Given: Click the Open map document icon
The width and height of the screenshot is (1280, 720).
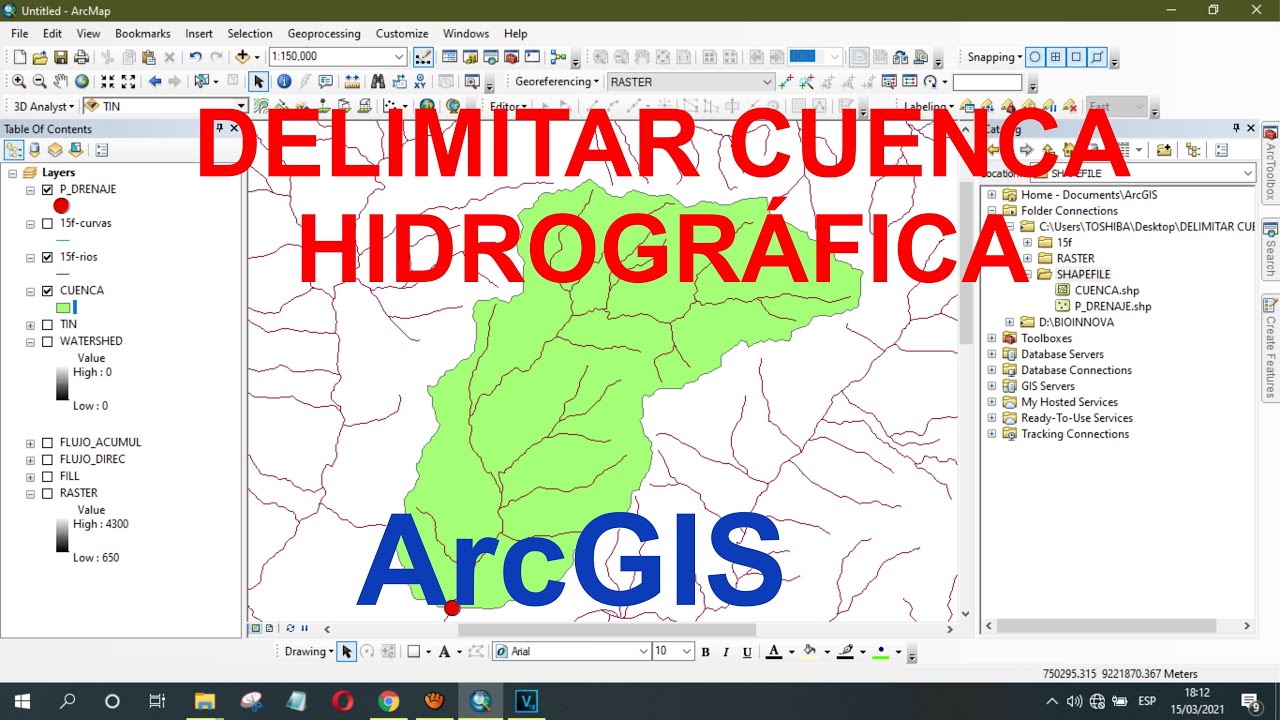Looking at the screenshot, I should coord(40,57).
